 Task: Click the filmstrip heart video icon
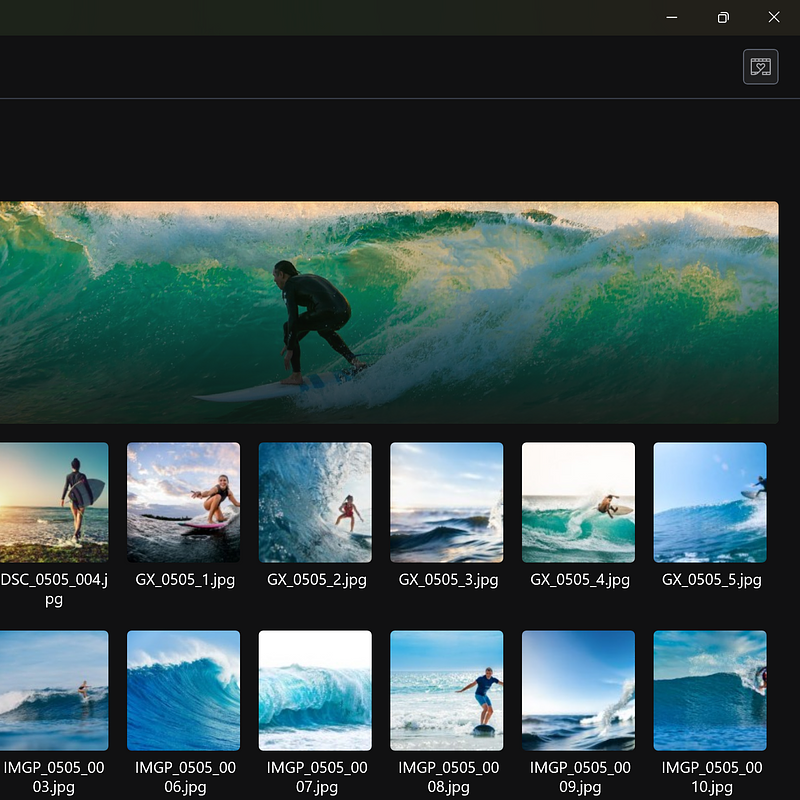pyautogui.click(x=761, y=67)
